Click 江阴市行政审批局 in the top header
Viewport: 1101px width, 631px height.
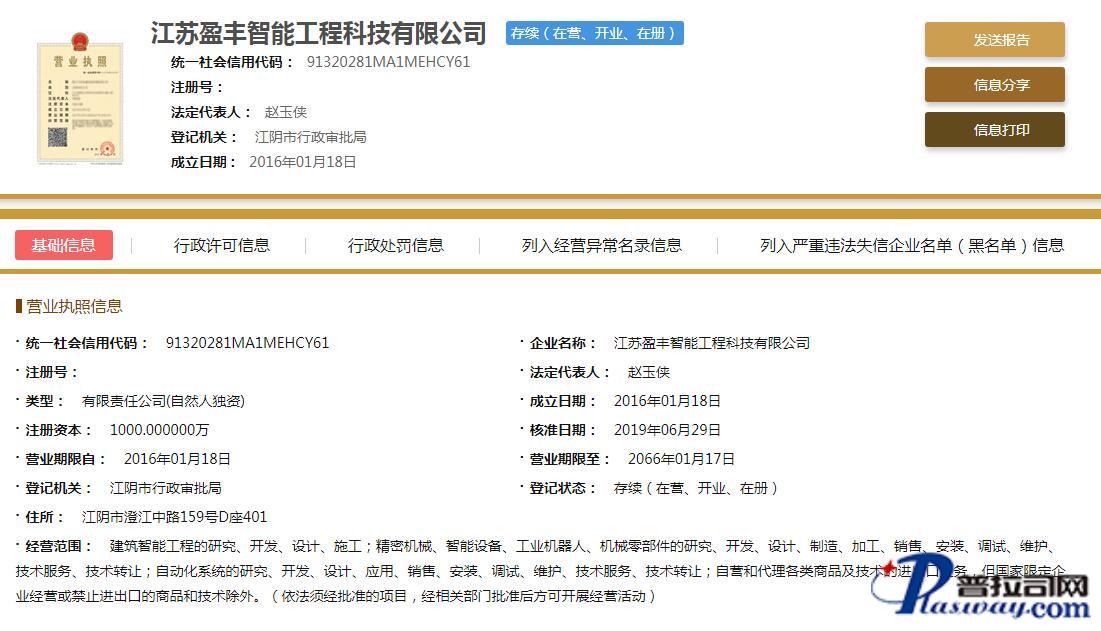[x=310, y=137]
